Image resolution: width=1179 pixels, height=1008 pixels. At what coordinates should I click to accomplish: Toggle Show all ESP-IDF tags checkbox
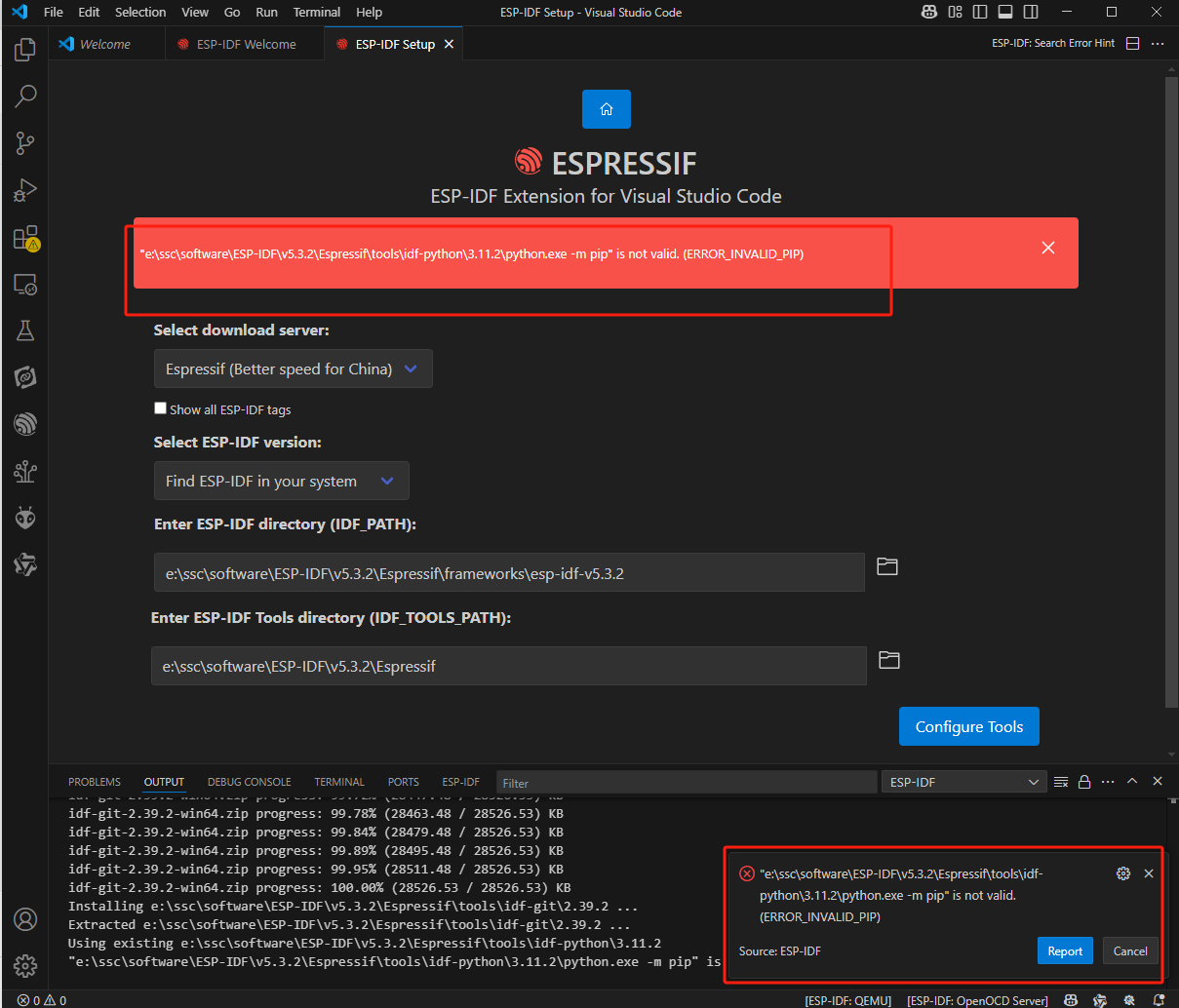click(x=160, y=408)
